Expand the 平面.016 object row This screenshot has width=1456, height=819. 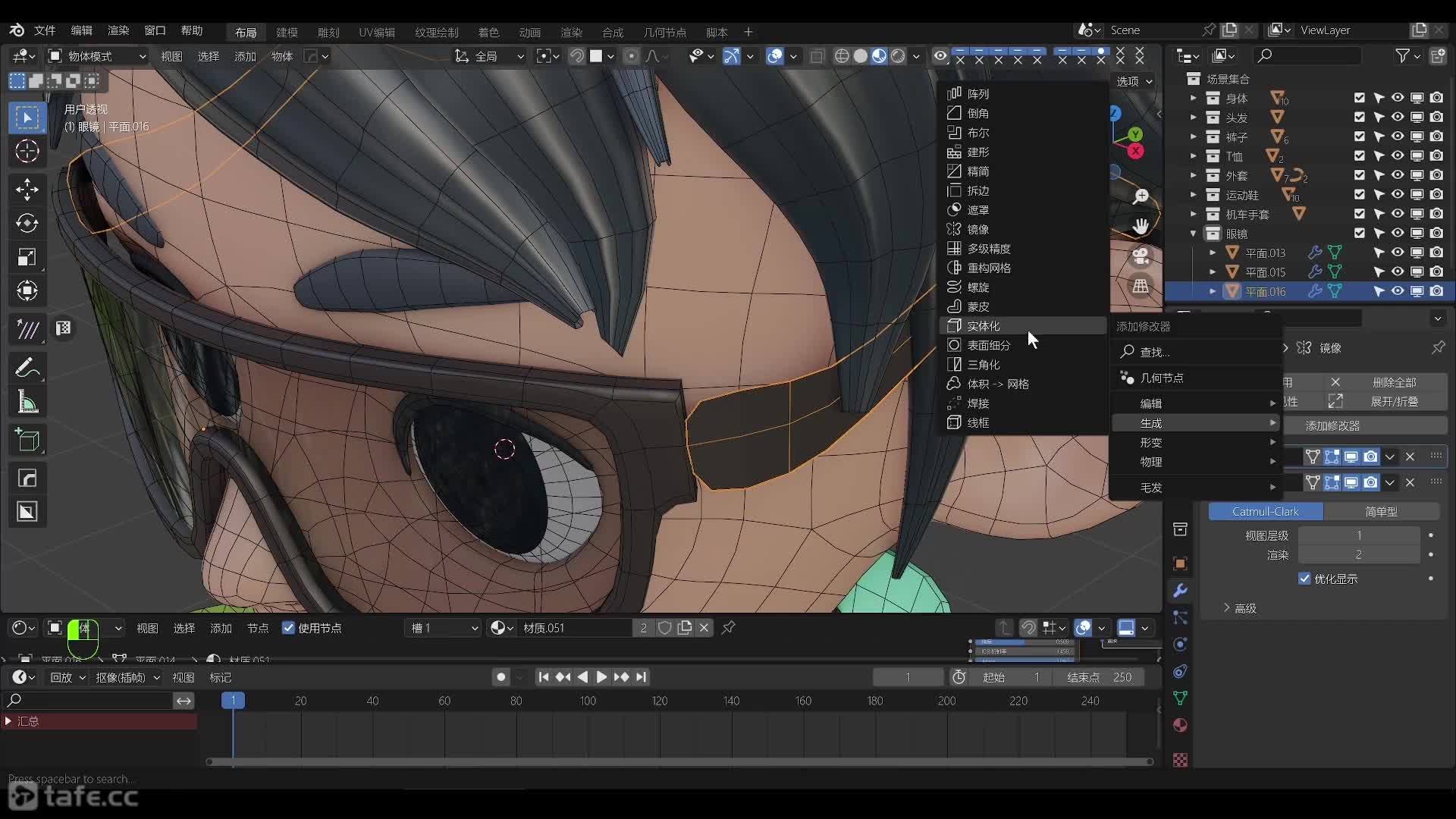(x=1213, y=291)
